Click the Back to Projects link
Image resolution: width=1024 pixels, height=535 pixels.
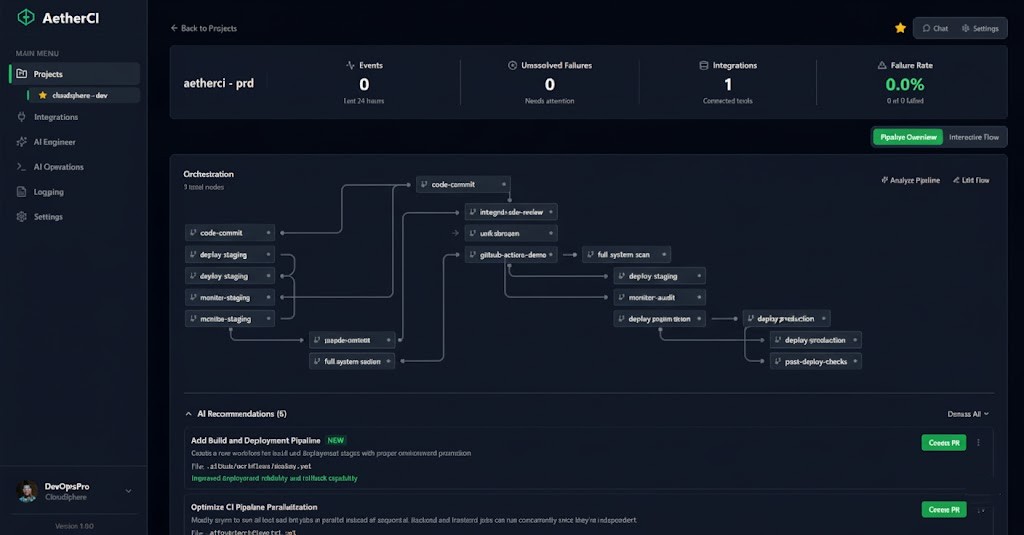(x=204, y=28)
